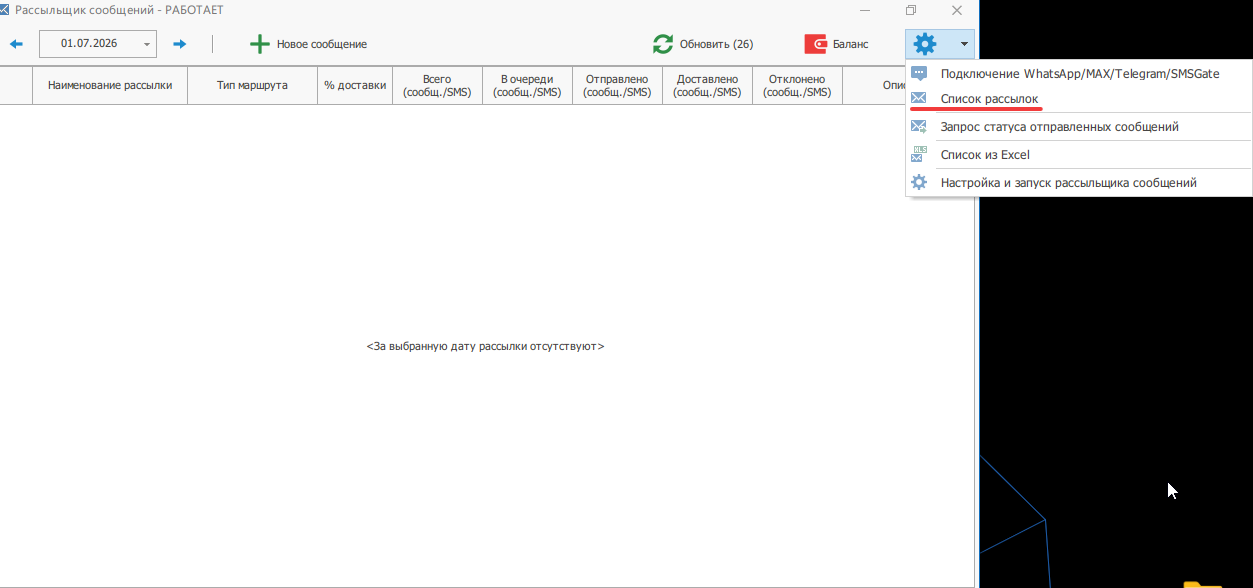
Task: Collapse the gear menu dropdown arrow
Action: (963, 44)
